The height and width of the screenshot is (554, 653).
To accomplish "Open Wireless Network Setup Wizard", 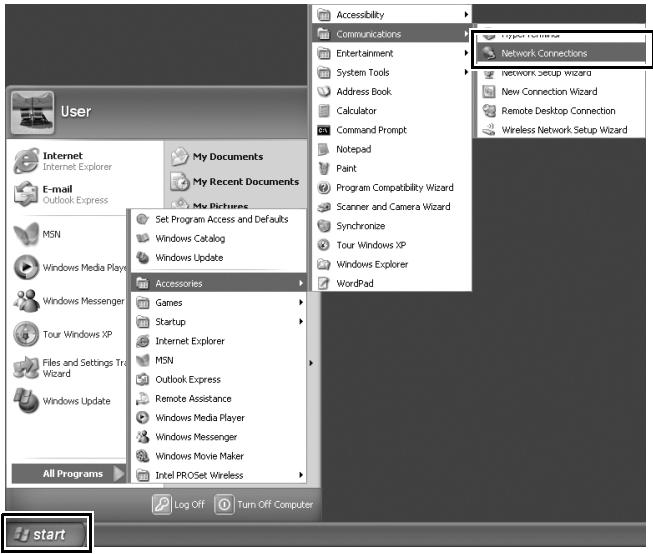I will click(x=561, y=130).
